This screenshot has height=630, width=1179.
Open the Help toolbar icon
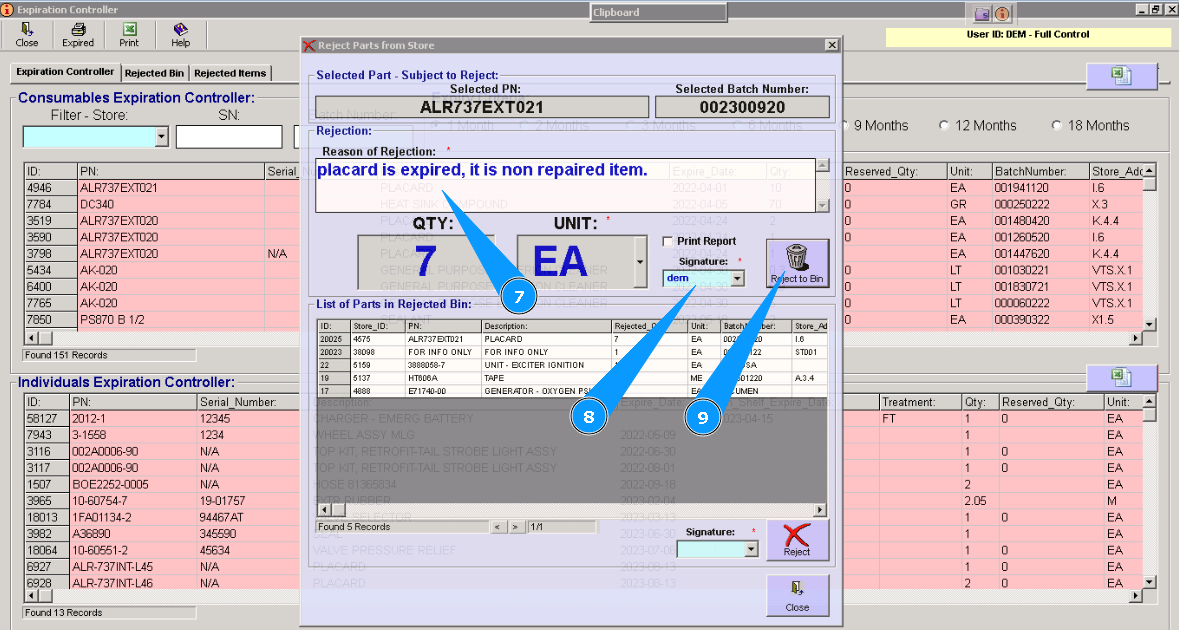tap(180, 35)
